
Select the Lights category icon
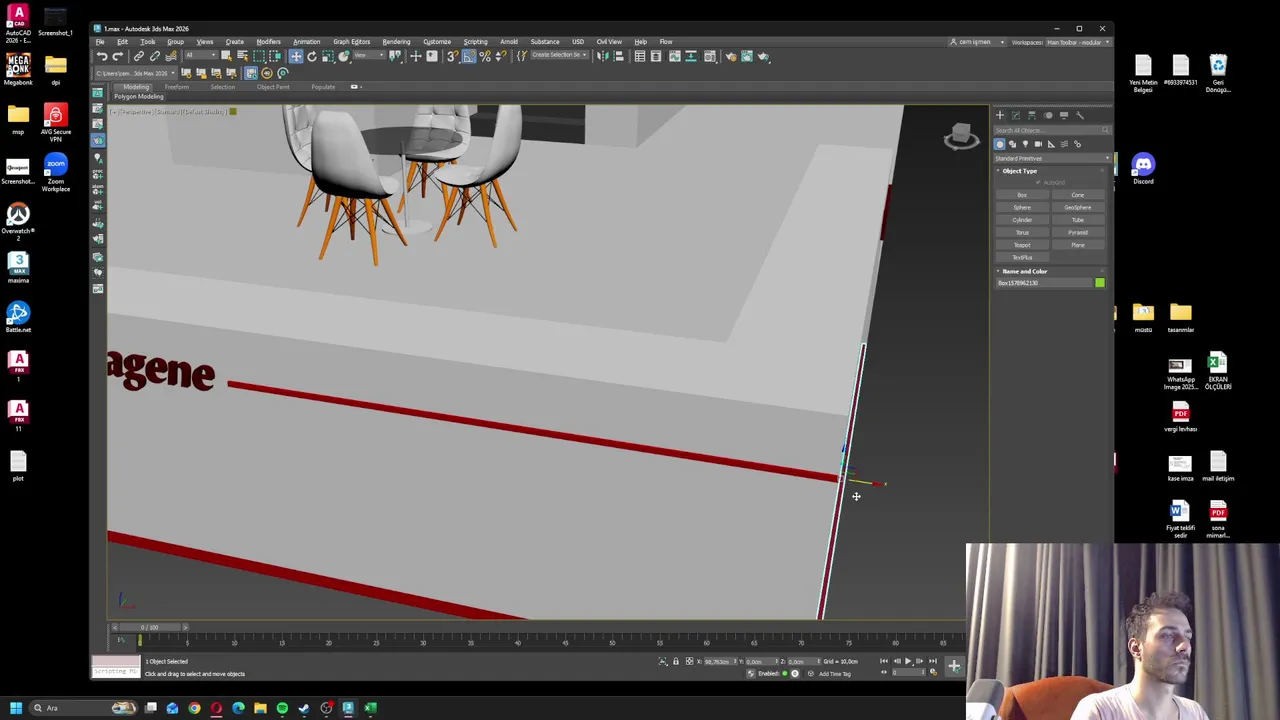(1025, 144)
